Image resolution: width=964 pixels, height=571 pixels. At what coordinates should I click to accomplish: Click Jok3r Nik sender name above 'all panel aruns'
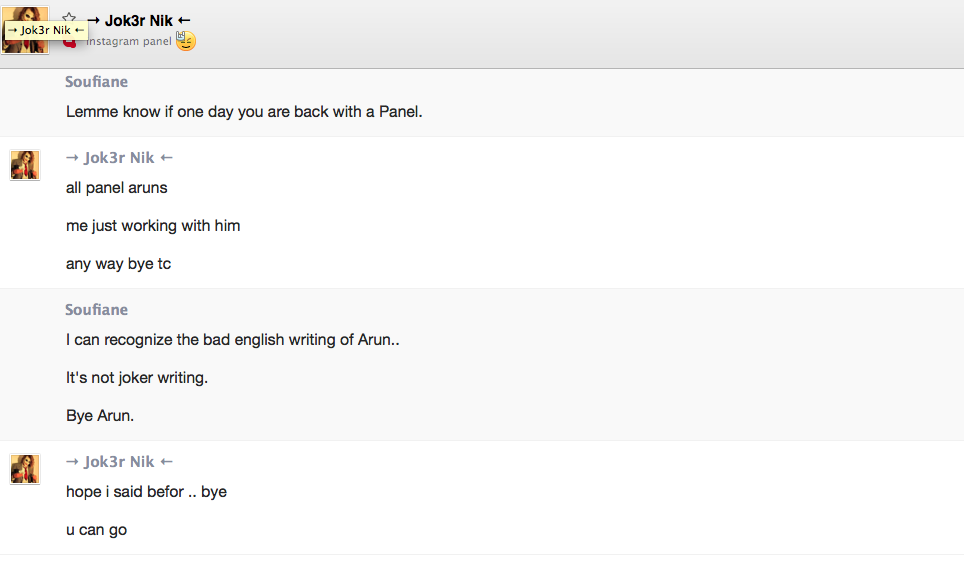coord(119,158)
